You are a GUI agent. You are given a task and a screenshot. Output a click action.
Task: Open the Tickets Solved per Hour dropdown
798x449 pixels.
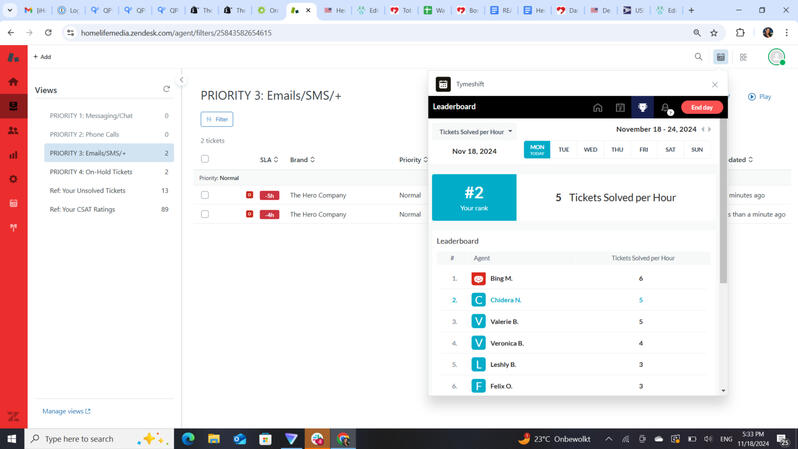click(475, 132)
